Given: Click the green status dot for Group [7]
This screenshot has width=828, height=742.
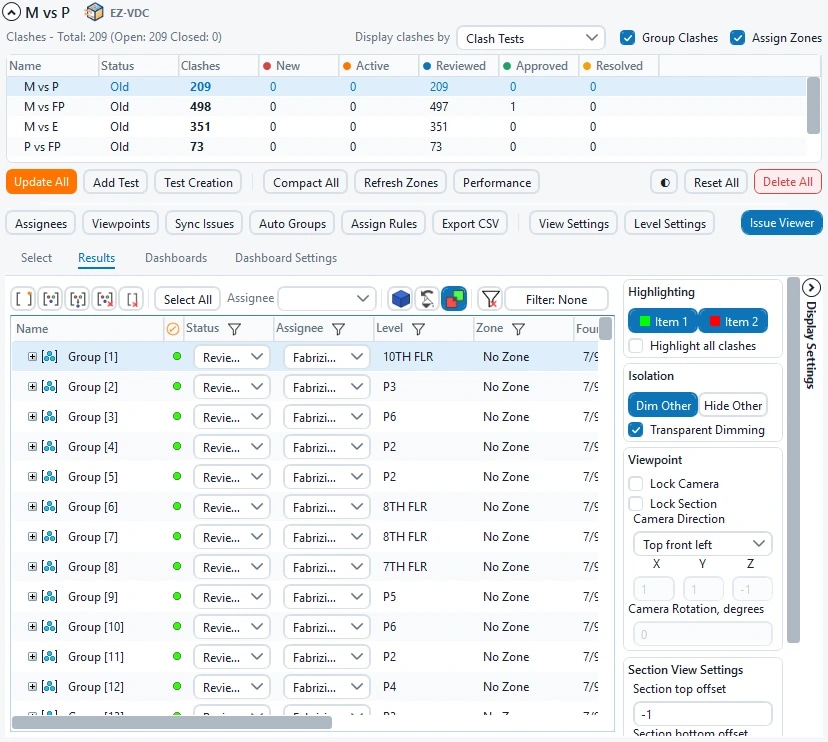Looking at the screenshot, I should click(177, 536).
